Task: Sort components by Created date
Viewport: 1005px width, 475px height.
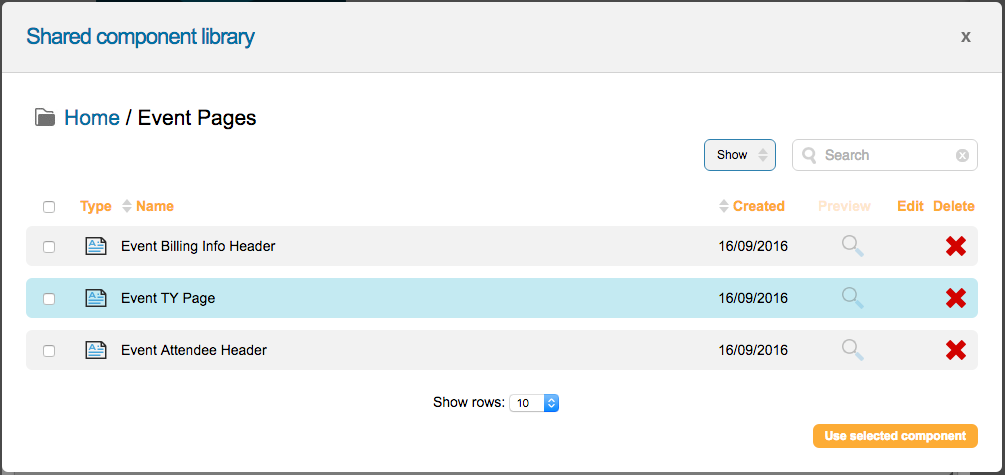Action: point(757,206)
